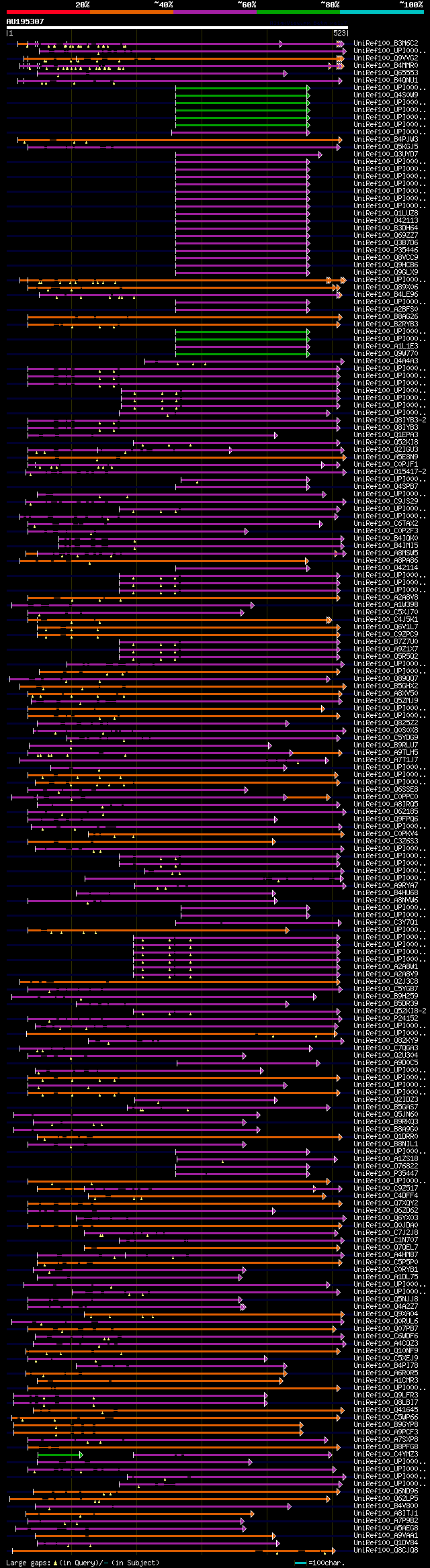Select the UniRef100_Q3UYD7 row label
Image resolution: width=430 pixels, height=1568 pixels.
click(x=386, y=154)
